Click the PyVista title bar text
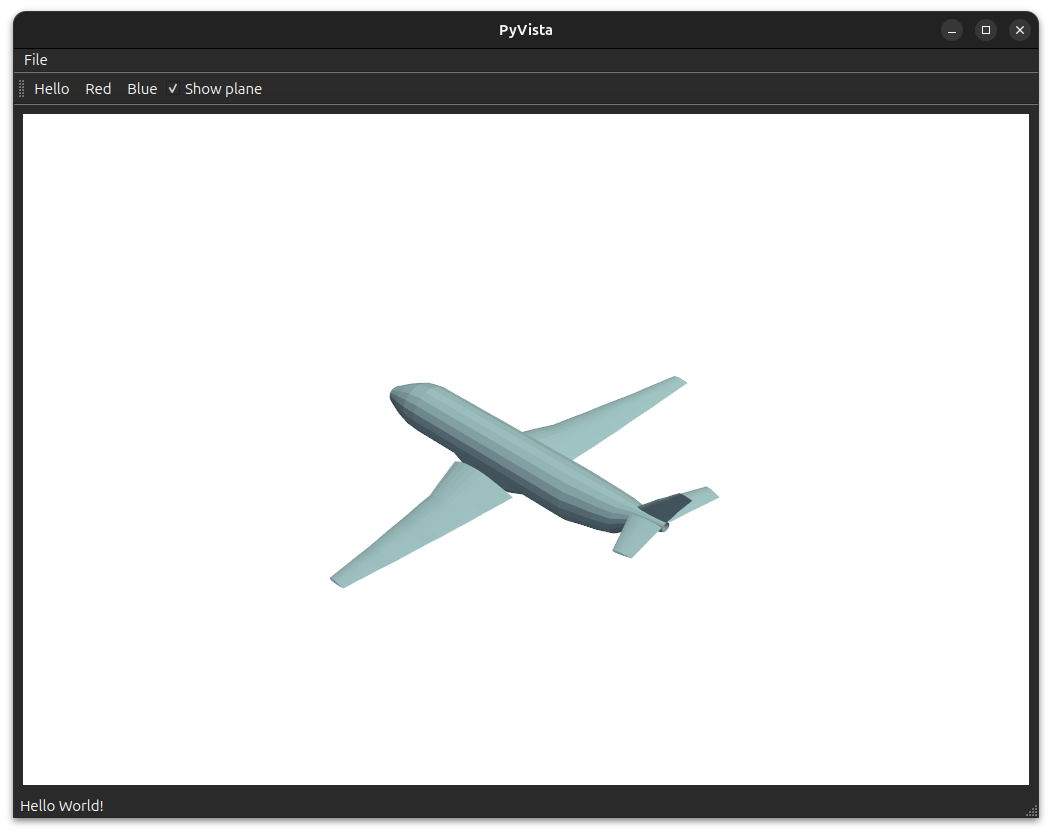This screenshot has height=834, width=1052. coord(526,30)
